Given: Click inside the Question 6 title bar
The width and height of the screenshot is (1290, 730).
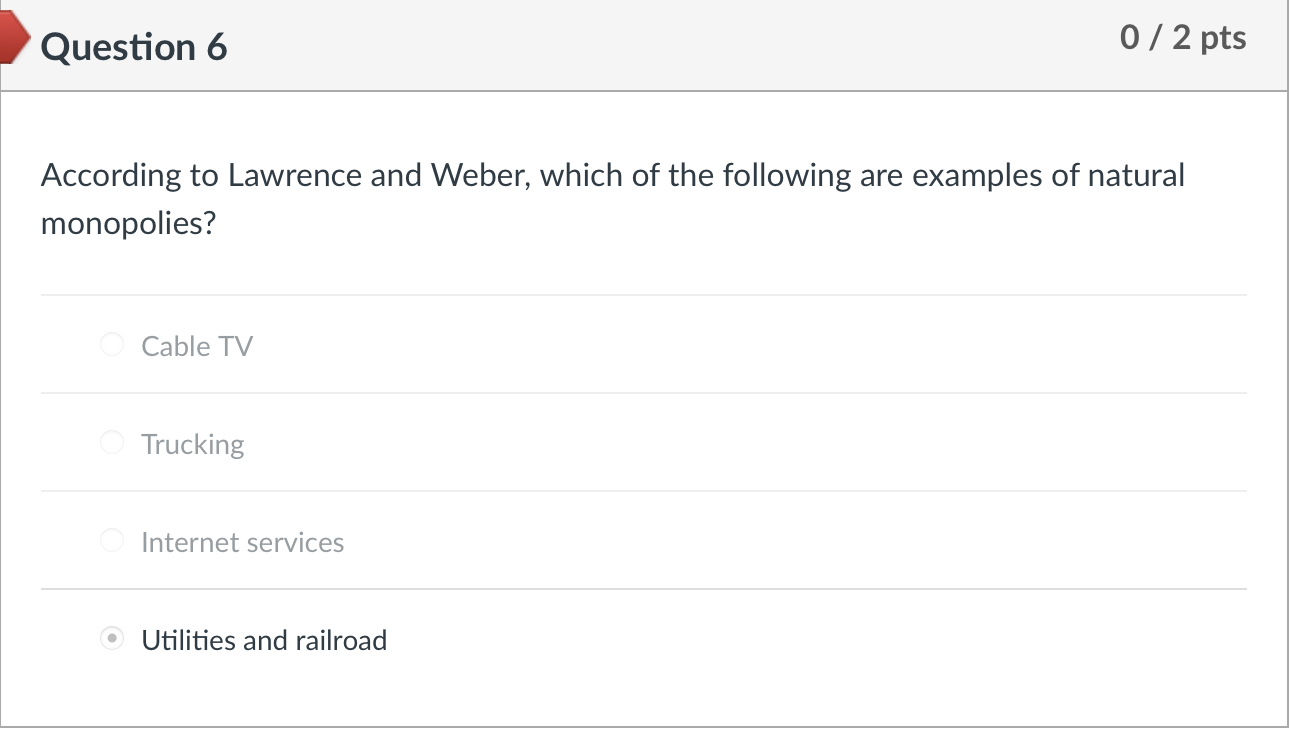Looking at the screenshot, I should (x=600, y=45).
